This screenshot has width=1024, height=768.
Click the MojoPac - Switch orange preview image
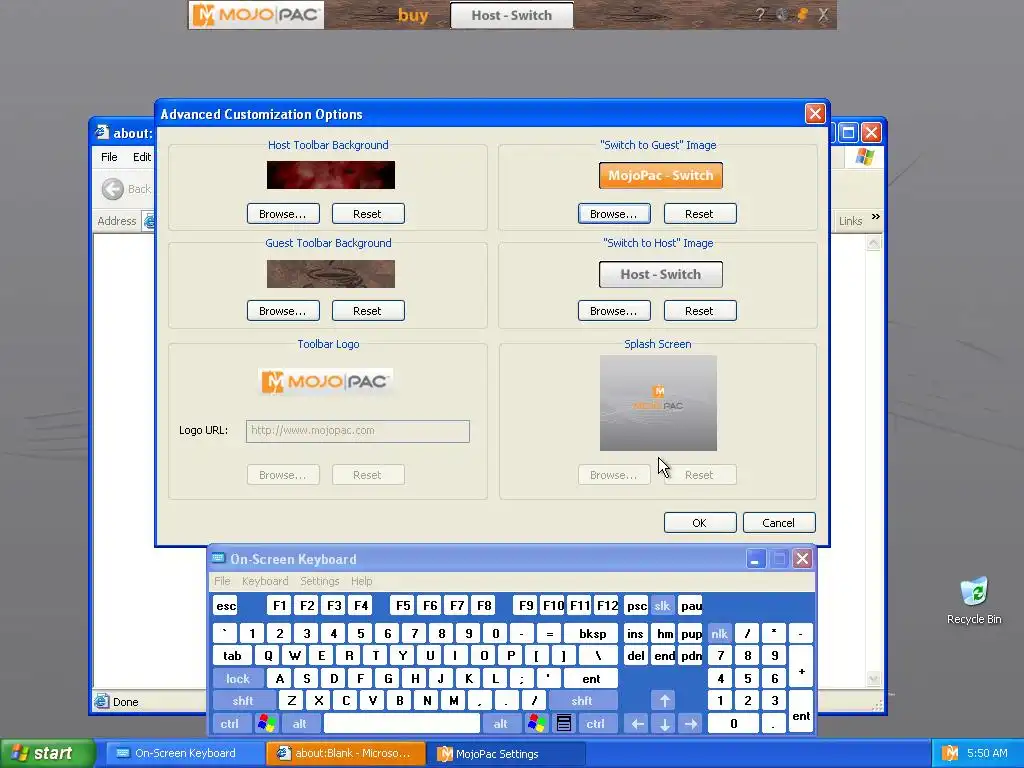[660, 176]
